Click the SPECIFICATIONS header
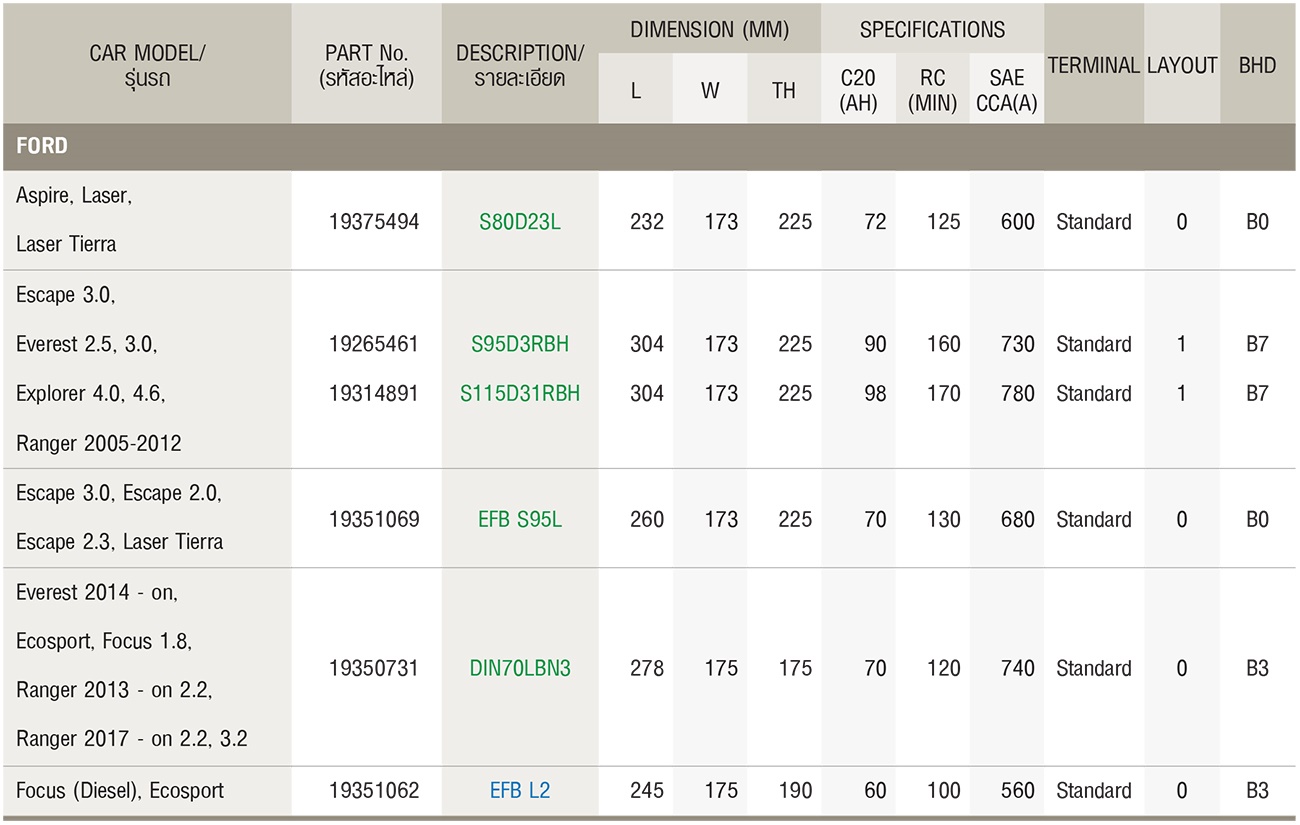 pos(933,30)
